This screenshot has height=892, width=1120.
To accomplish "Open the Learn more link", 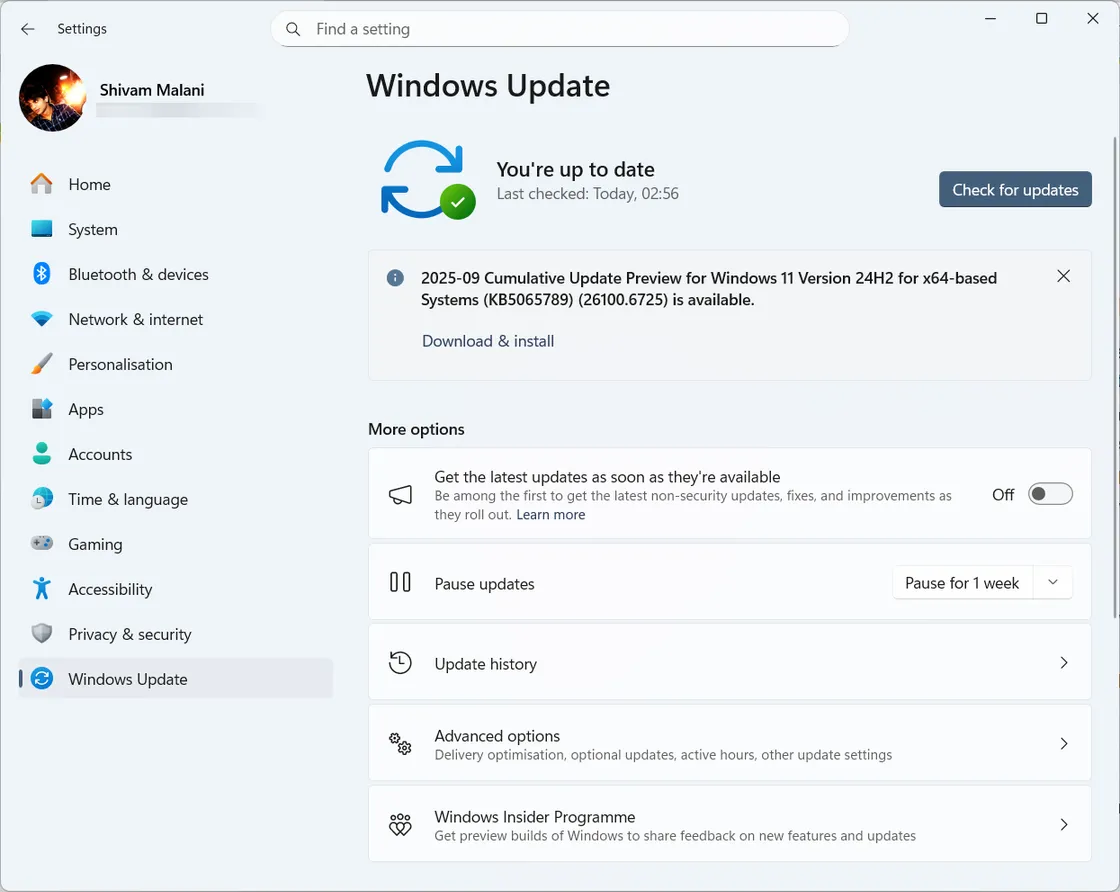I will click(x=550, y=514).
